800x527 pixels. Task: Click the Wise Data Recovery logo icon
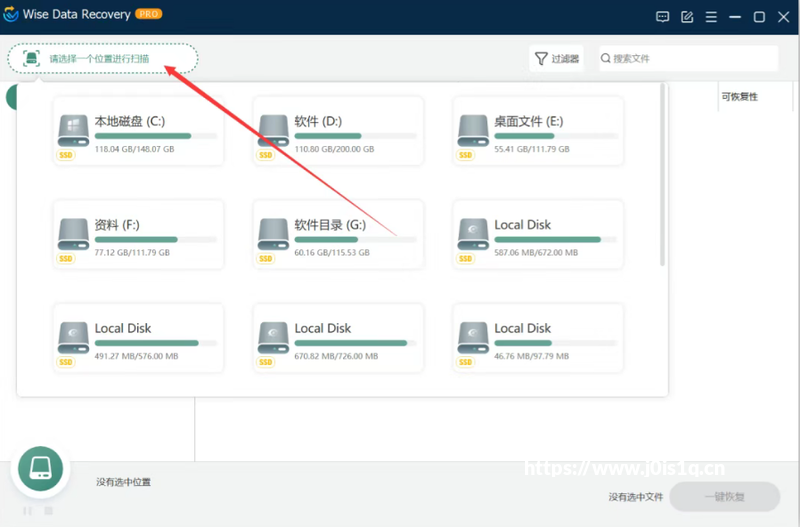tap(10, 14)
